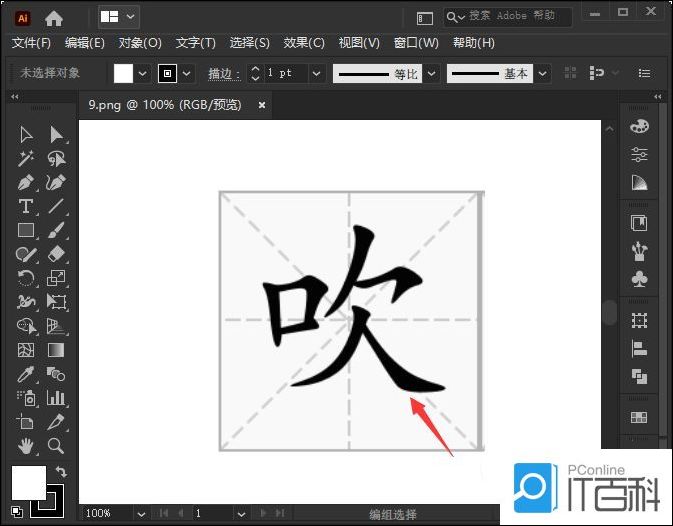The width and height of the screenshot is (673, 526).
Task: Select the Eraser tool
Action: tap(56, 254)
